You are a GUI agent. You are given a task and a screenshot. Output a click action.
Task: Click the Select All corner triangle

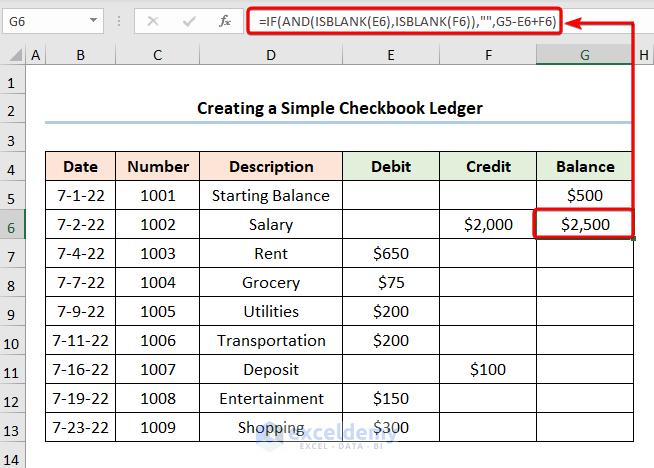(x=15, y=55)
